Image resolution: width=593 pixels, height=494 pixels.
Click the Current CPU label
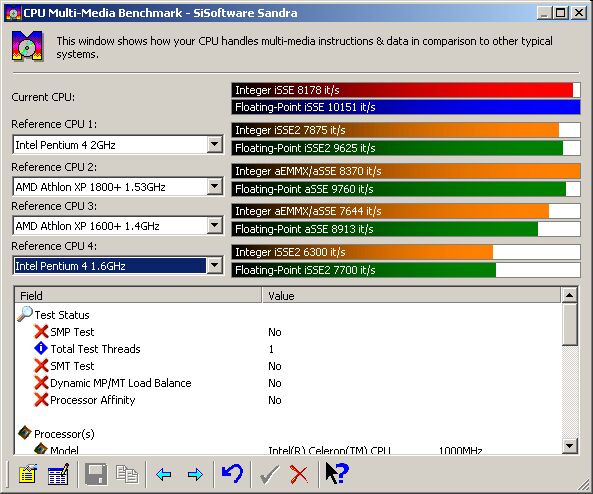pyautogui.click(x=43, y=97)
